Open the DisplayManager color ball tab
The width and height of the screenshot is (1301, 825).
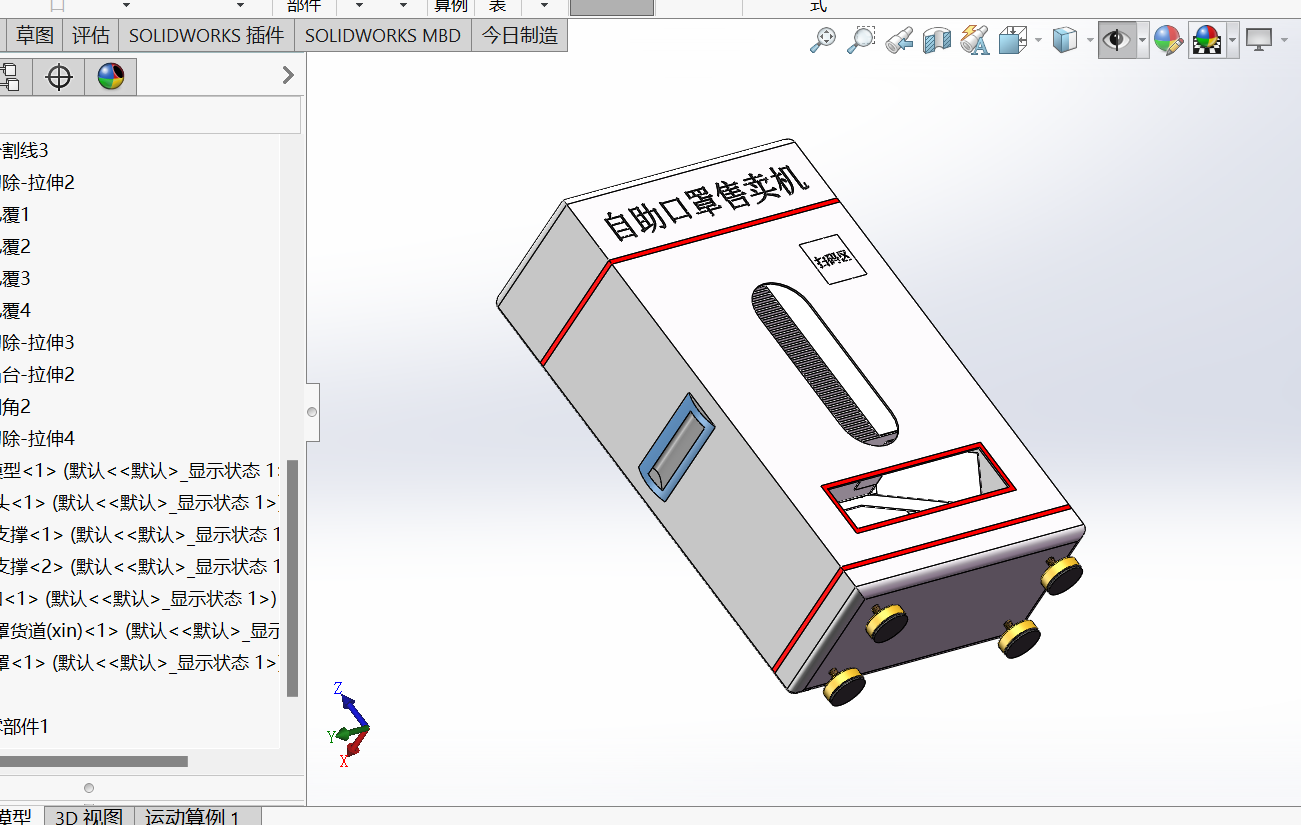(x=111, y=77)
